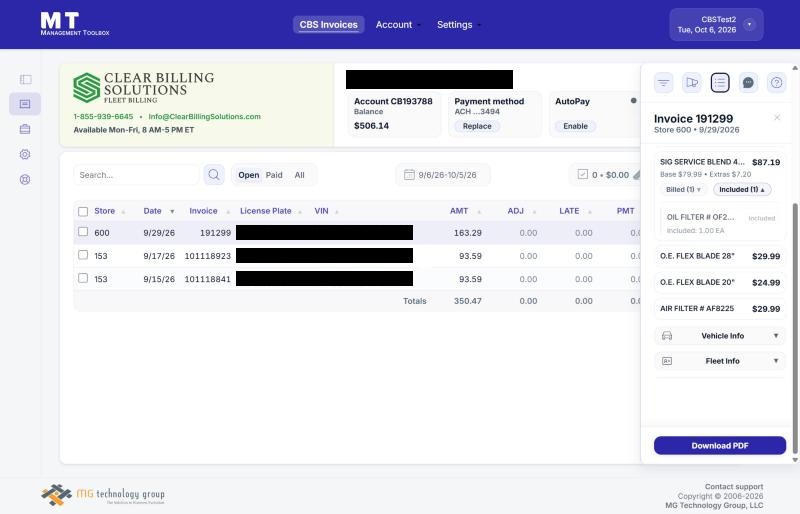Open the chat bubble icon
Screen dimensions: 800x514
[x=748, y=83]
